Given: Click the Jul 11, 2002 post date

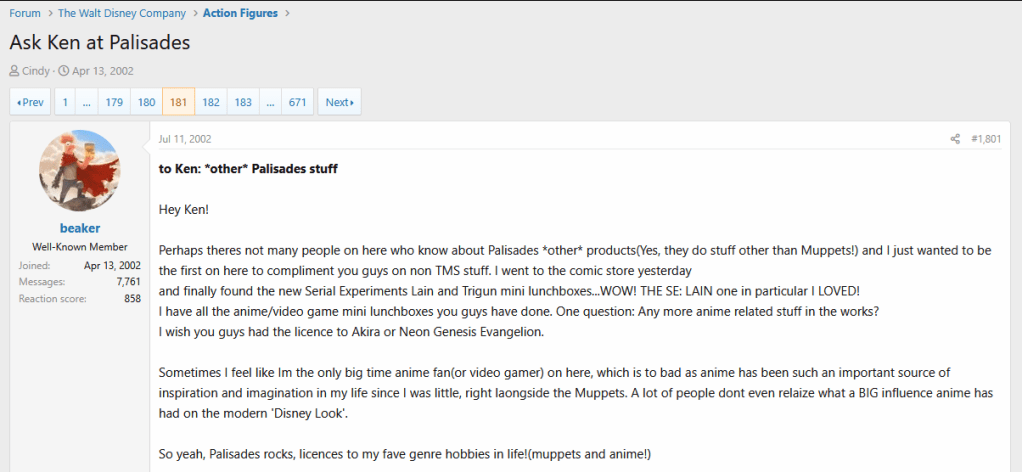Looking at the screenshot, I should [185, 139].
